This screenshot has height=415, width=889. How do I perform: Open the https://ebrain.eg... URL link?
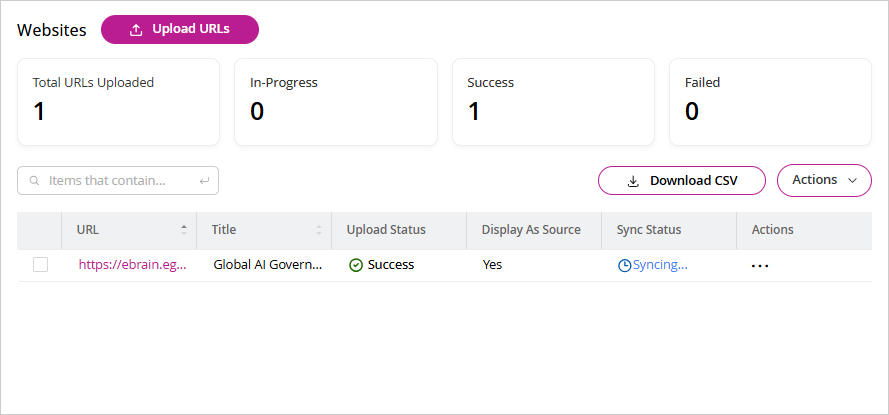click(x=132, y=265)
